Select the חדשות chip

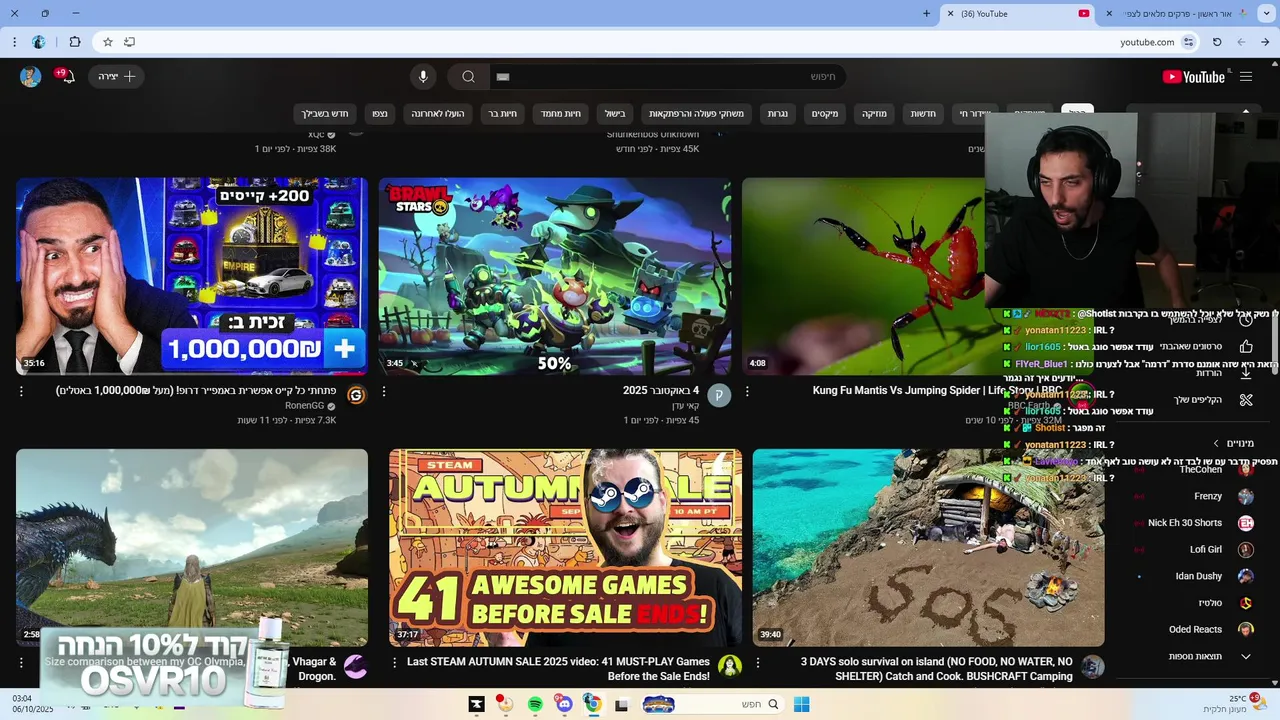tap(923, 114)
